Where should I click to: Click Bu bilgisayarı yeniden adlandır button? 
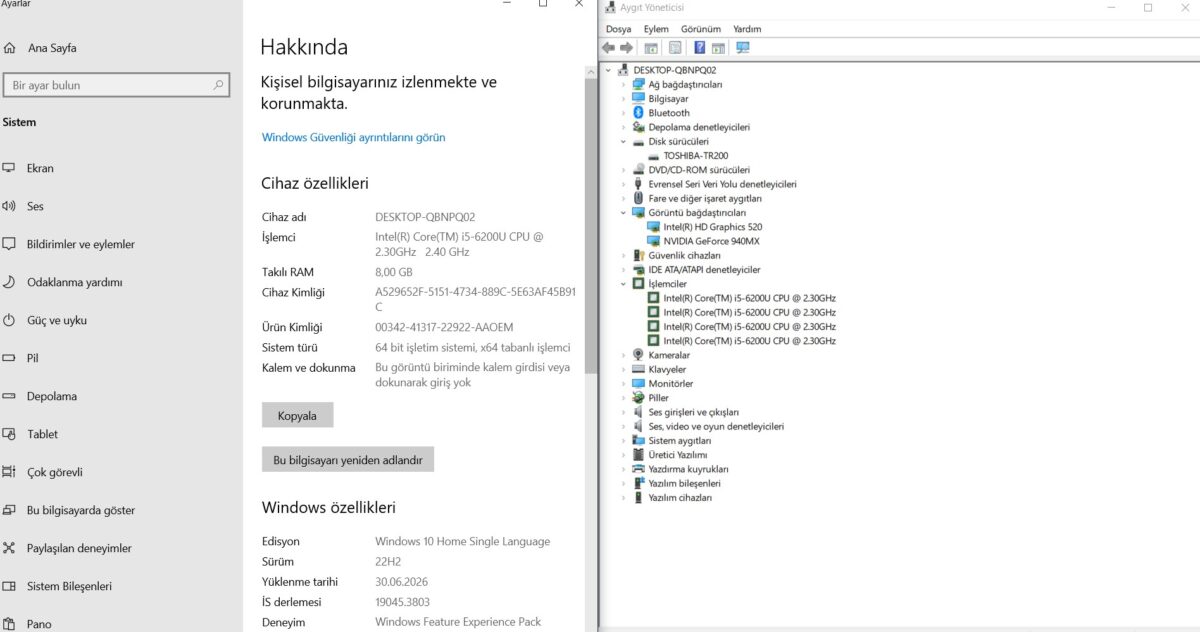point(348,460)
